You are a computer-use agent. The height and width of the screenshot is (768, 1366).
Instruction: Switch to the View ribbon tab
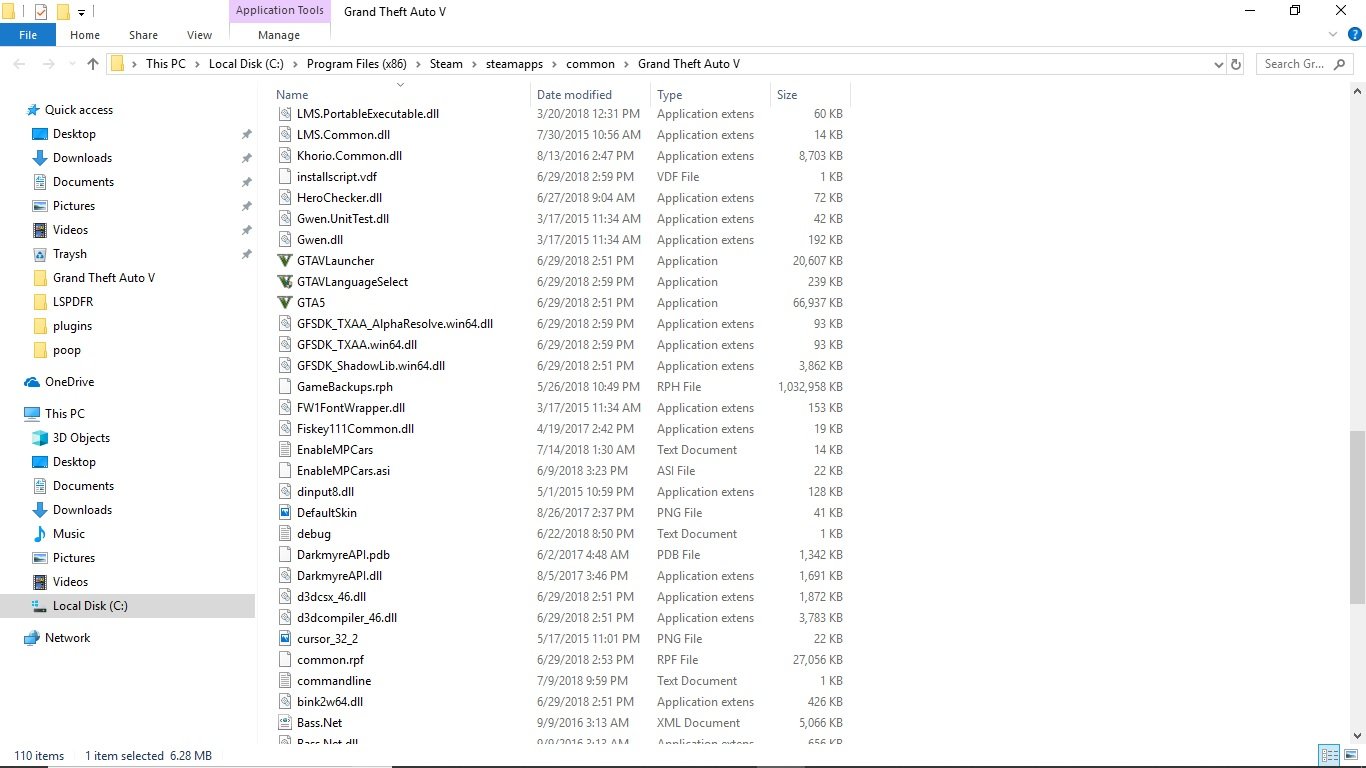199,35
